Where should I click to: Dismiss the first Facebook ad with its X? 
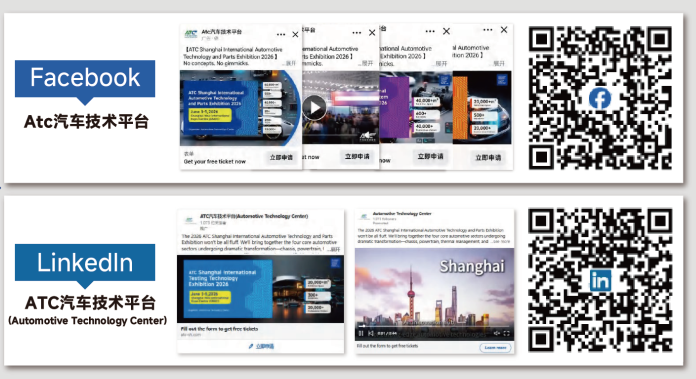295,35
